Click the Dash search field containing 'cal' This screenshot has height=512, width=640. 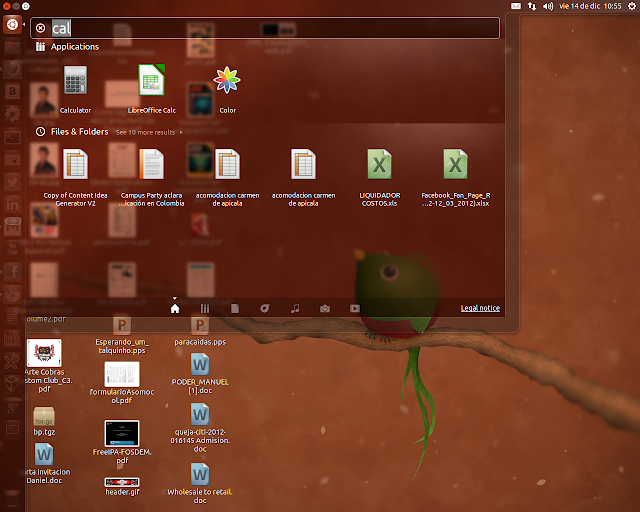265,28
